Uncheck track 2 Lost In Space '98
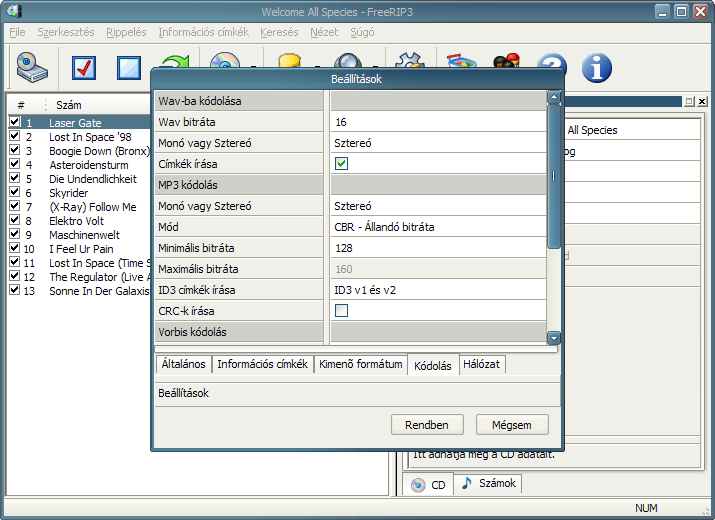715x520 pixels. click(15, 136)
